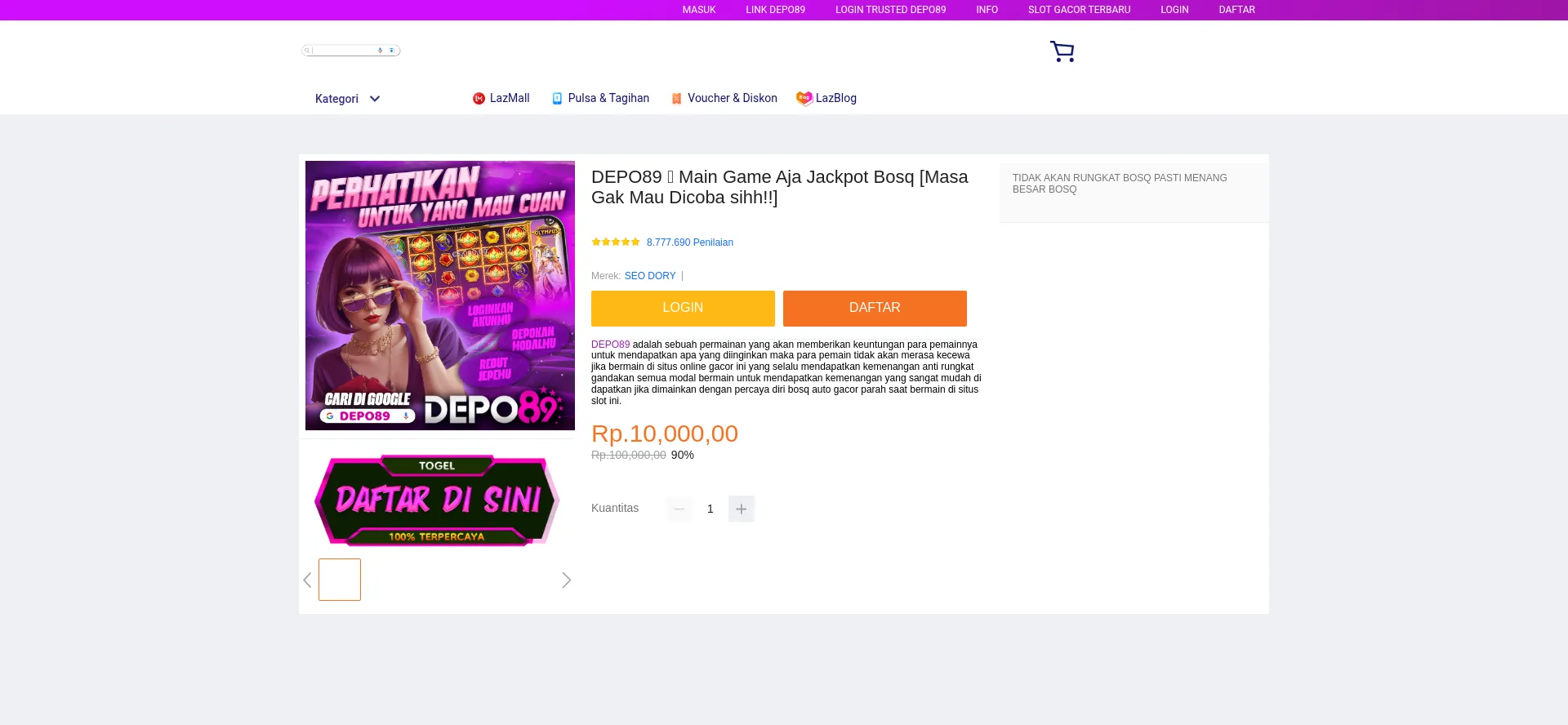
Task: Open LINK DEPO89 in the top bar
Action: 775,10
